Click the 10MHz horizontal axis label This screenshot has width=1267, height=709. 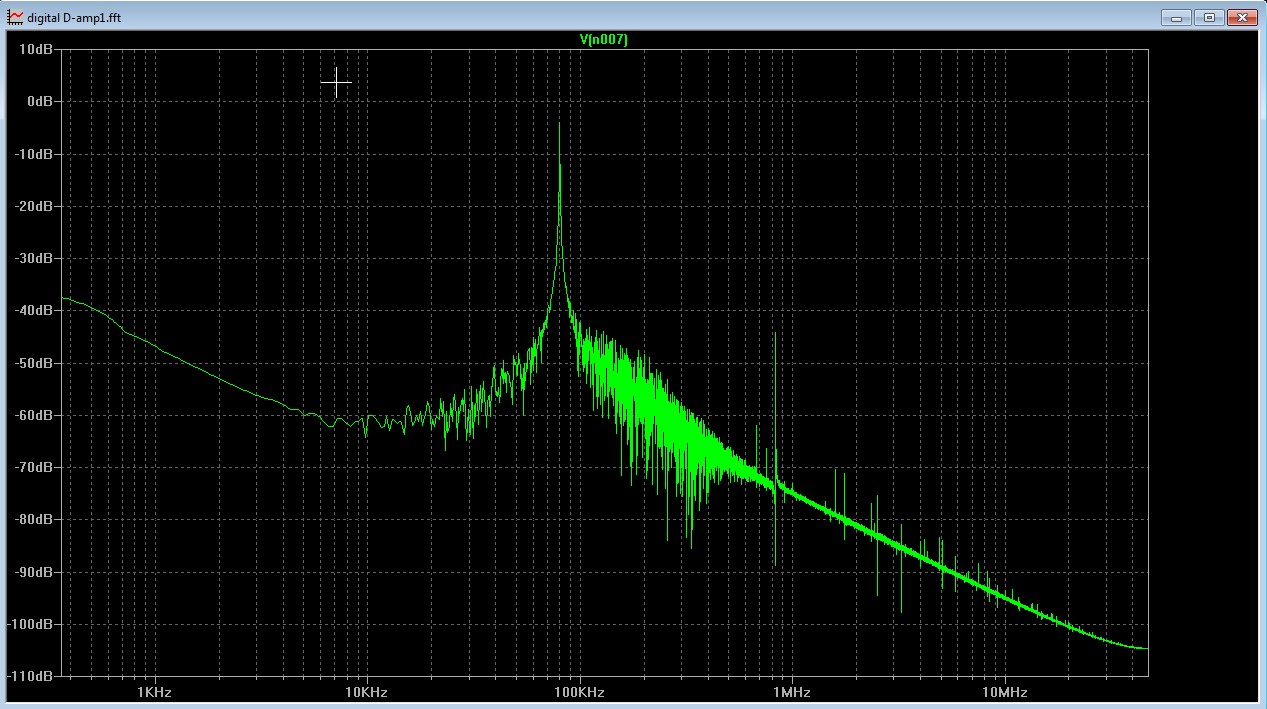[1004, 692]
